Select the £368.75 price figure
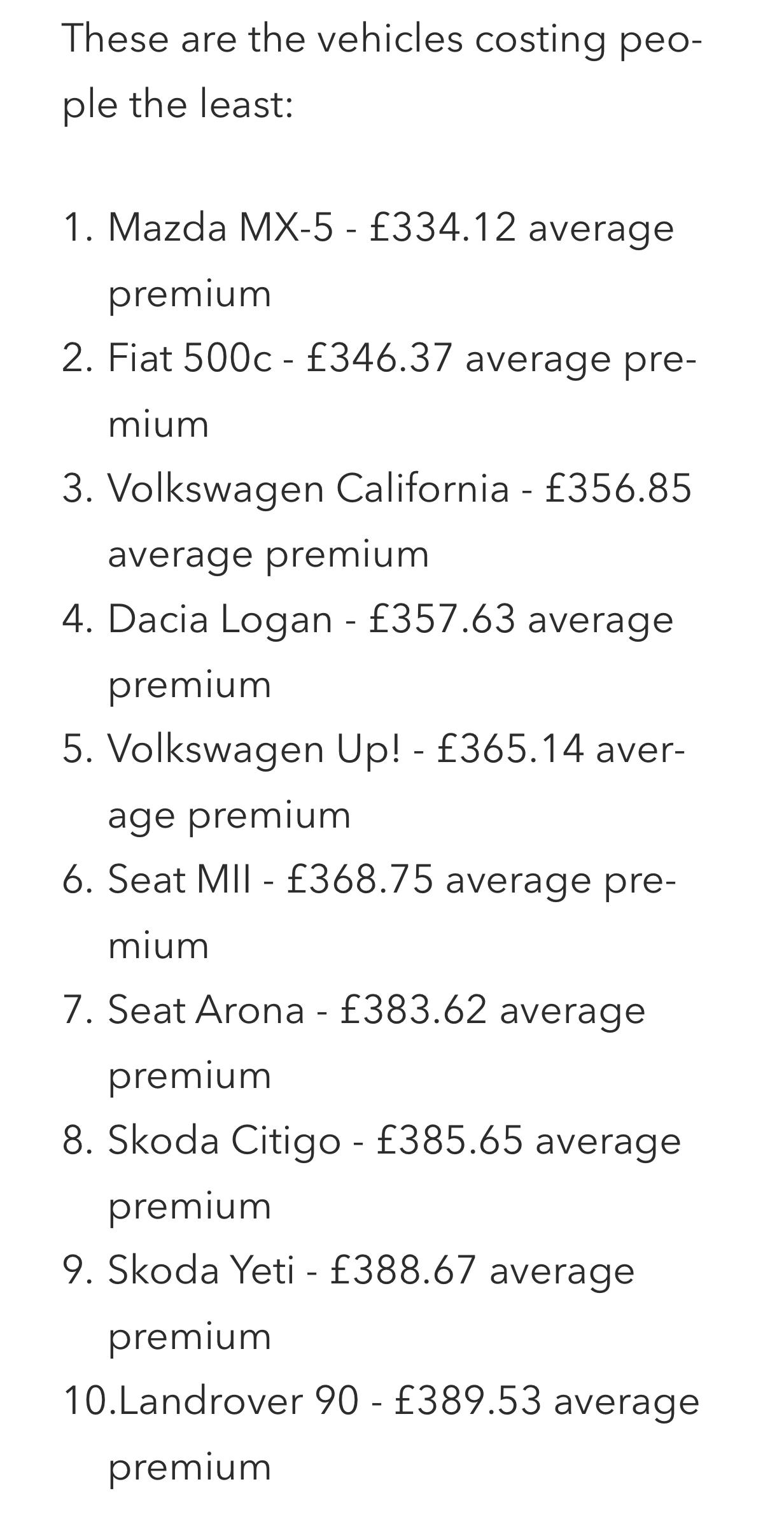The image size is (784, 1540). tap(360, 879)
